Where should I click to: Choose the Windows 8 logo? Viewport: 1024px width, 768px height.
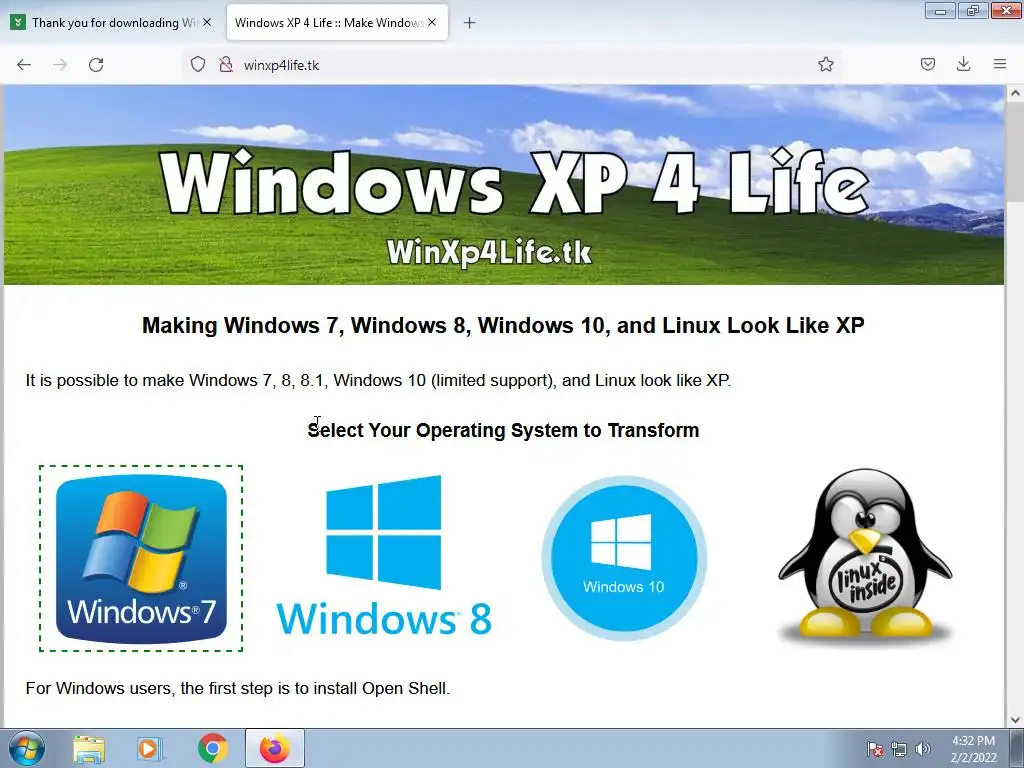[x=384, y=555]
